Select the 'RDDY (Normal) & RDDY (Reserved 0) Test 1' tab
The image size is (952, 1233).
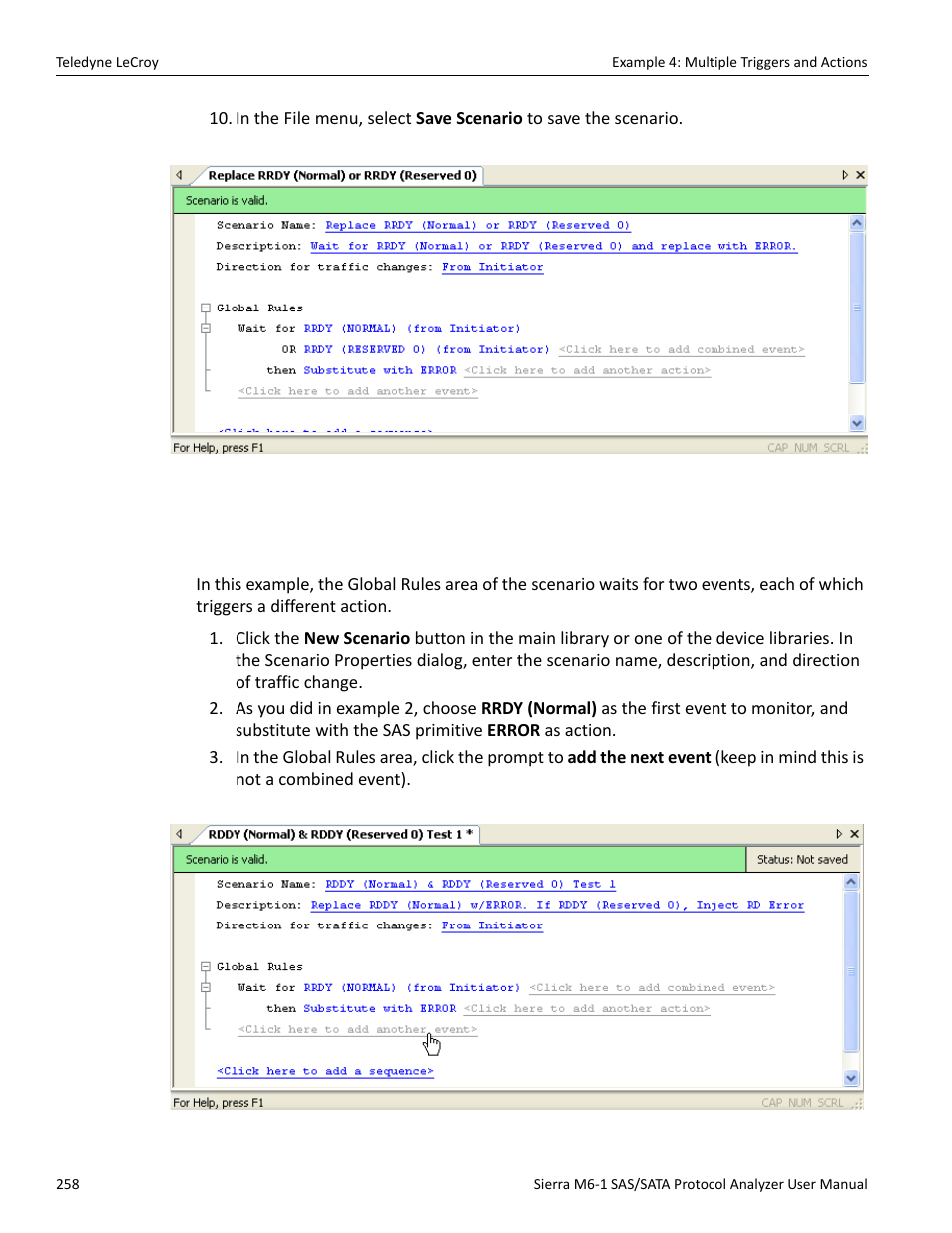click(x=340, y=835)
